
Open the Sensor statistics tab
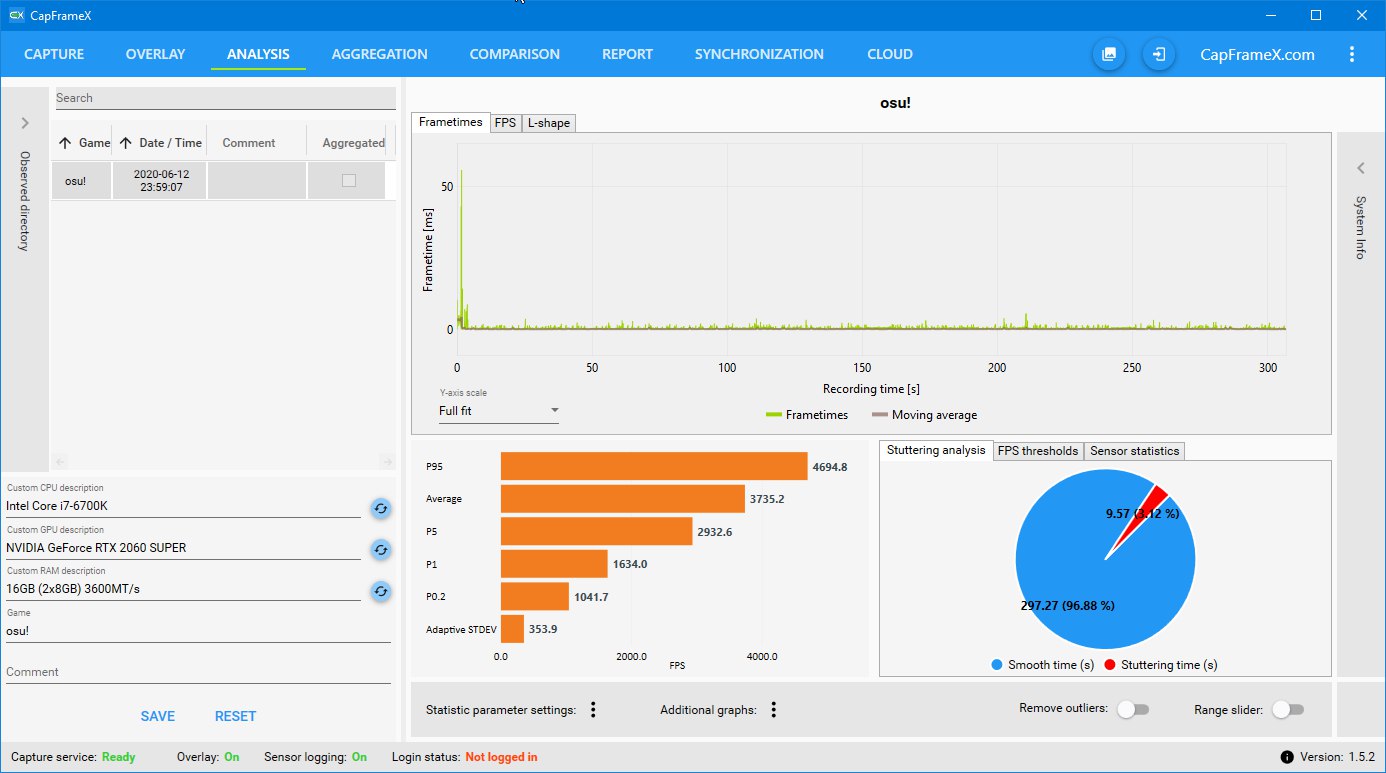click(1135, 451)
